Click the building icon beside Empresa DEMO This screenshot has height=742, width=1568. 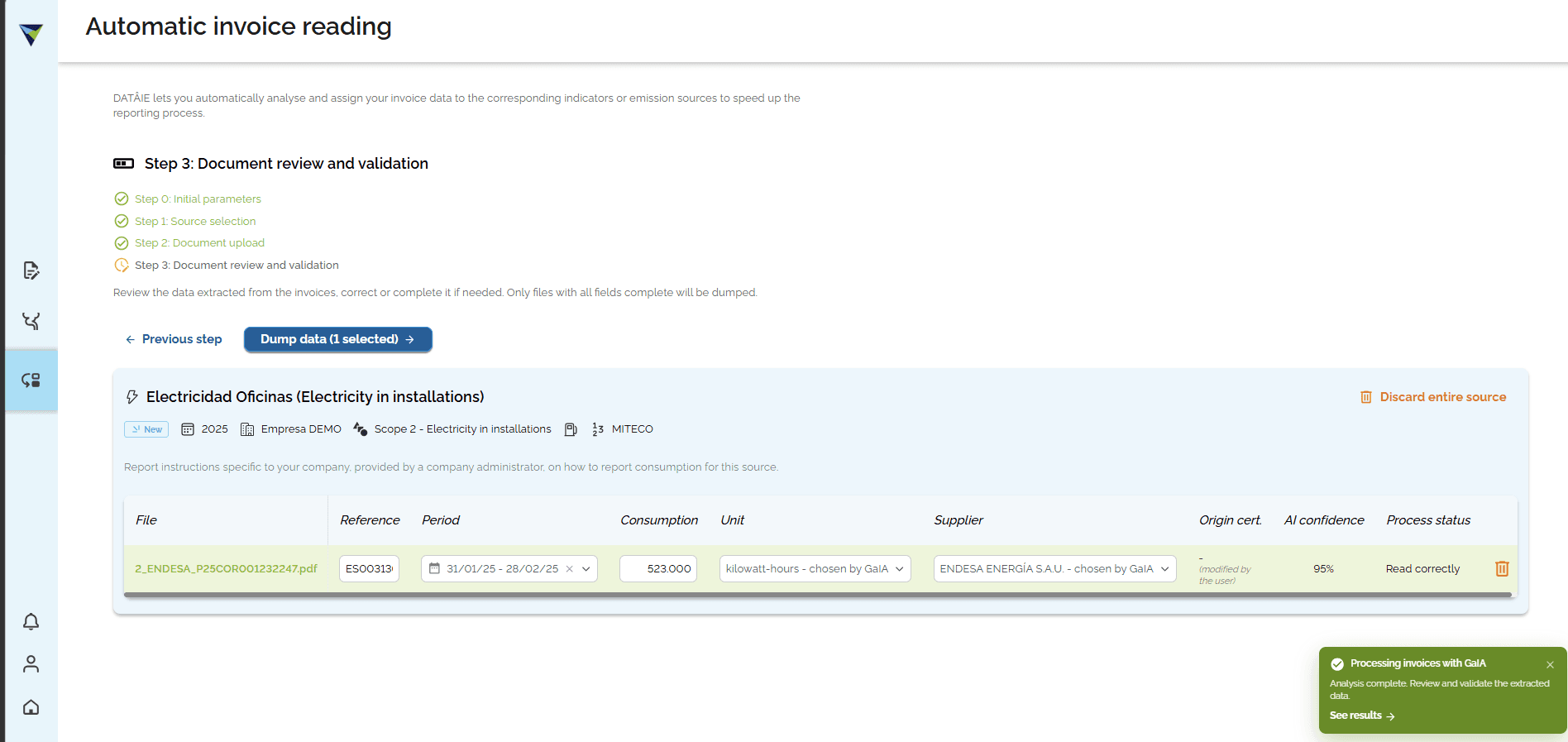coord(247,429)
